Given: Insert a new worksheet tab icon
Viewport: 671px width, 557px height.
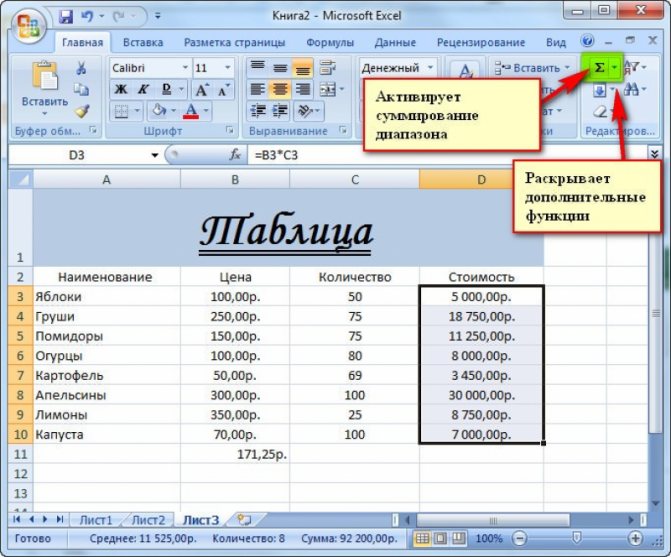Looking at the screenshot, I should 244,520.
